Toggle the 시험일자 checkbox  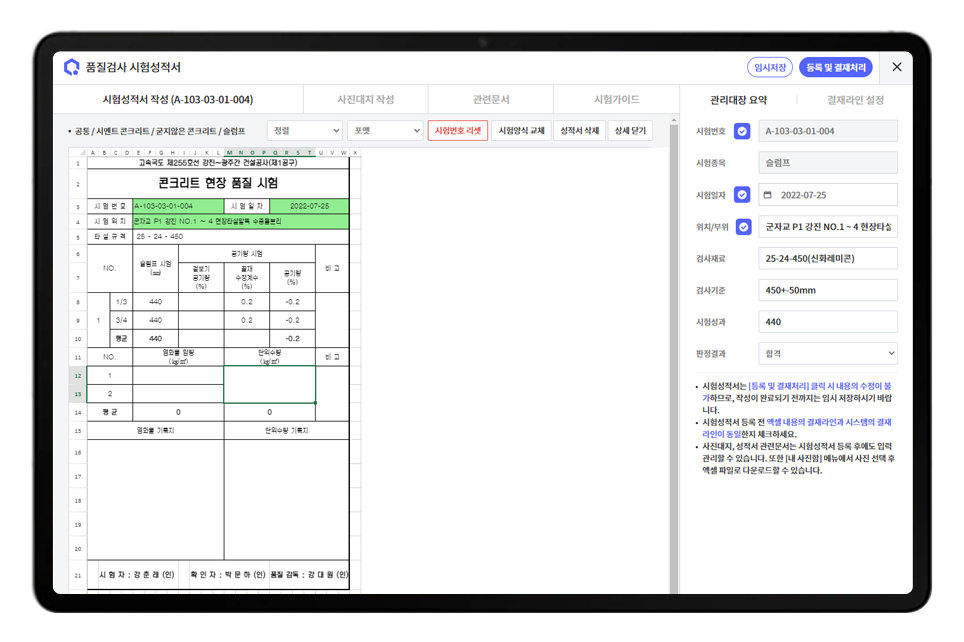tap(742, 195)
